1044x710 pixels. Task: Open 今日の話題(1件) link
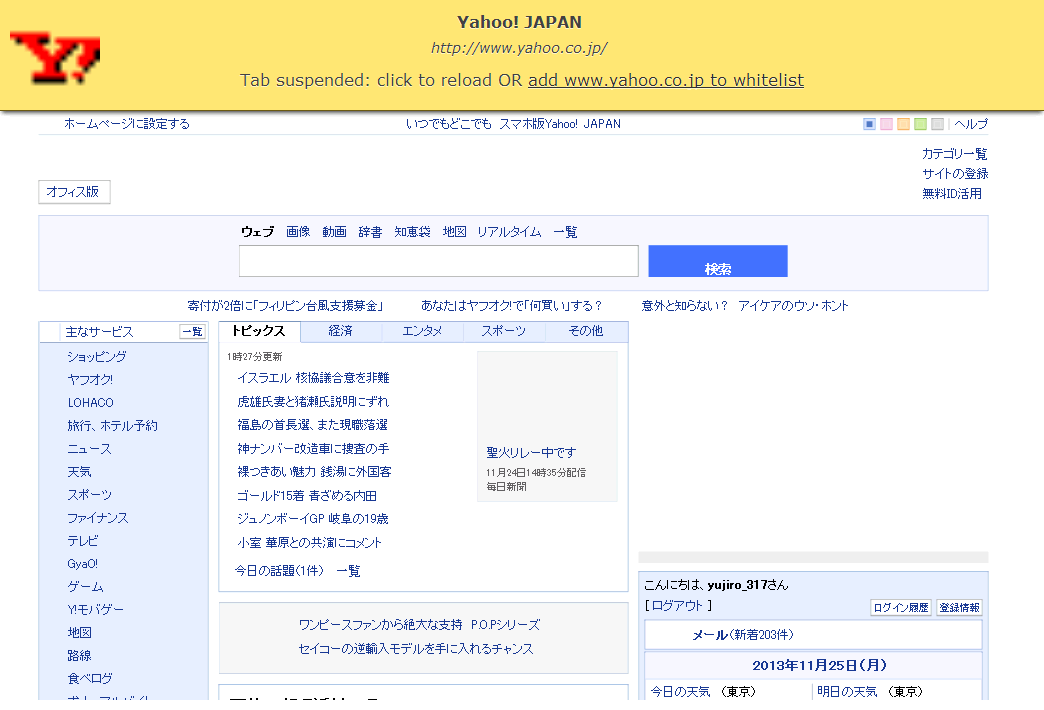pos(279,571)
